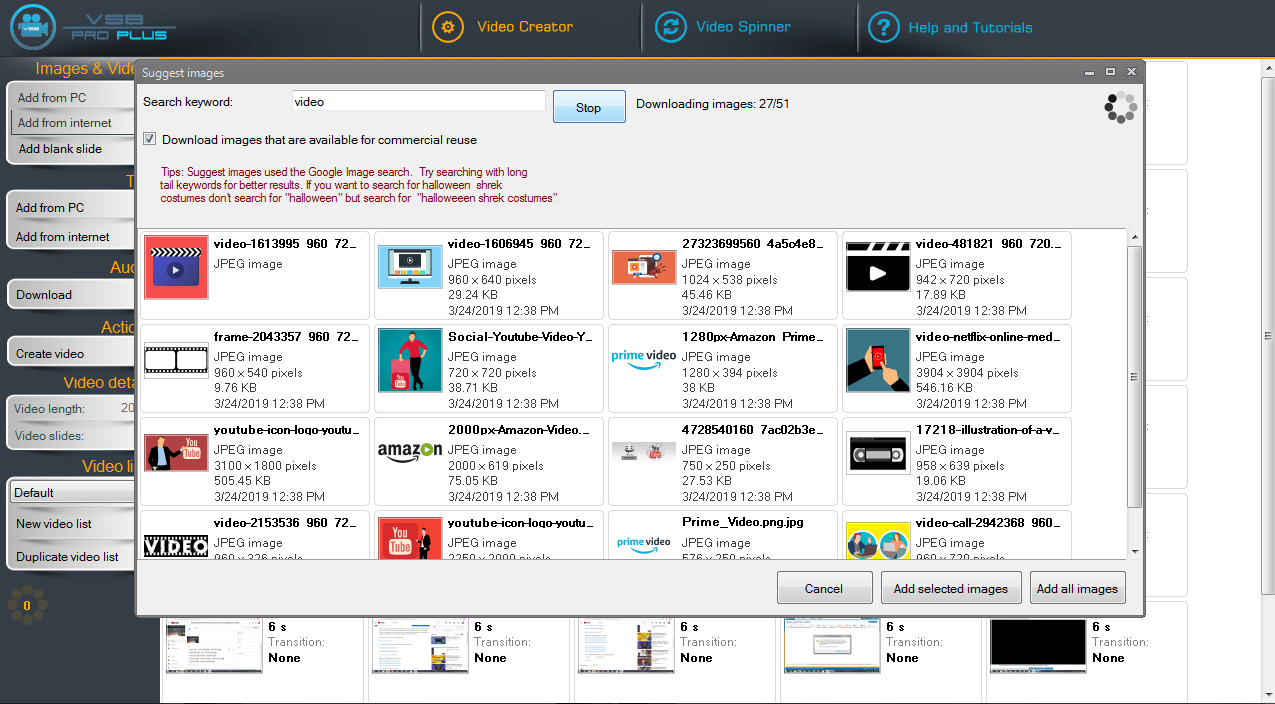Select the video-1606945 monitor thumbnail
The image size is (1275, 704).
[x=410, y=267]
